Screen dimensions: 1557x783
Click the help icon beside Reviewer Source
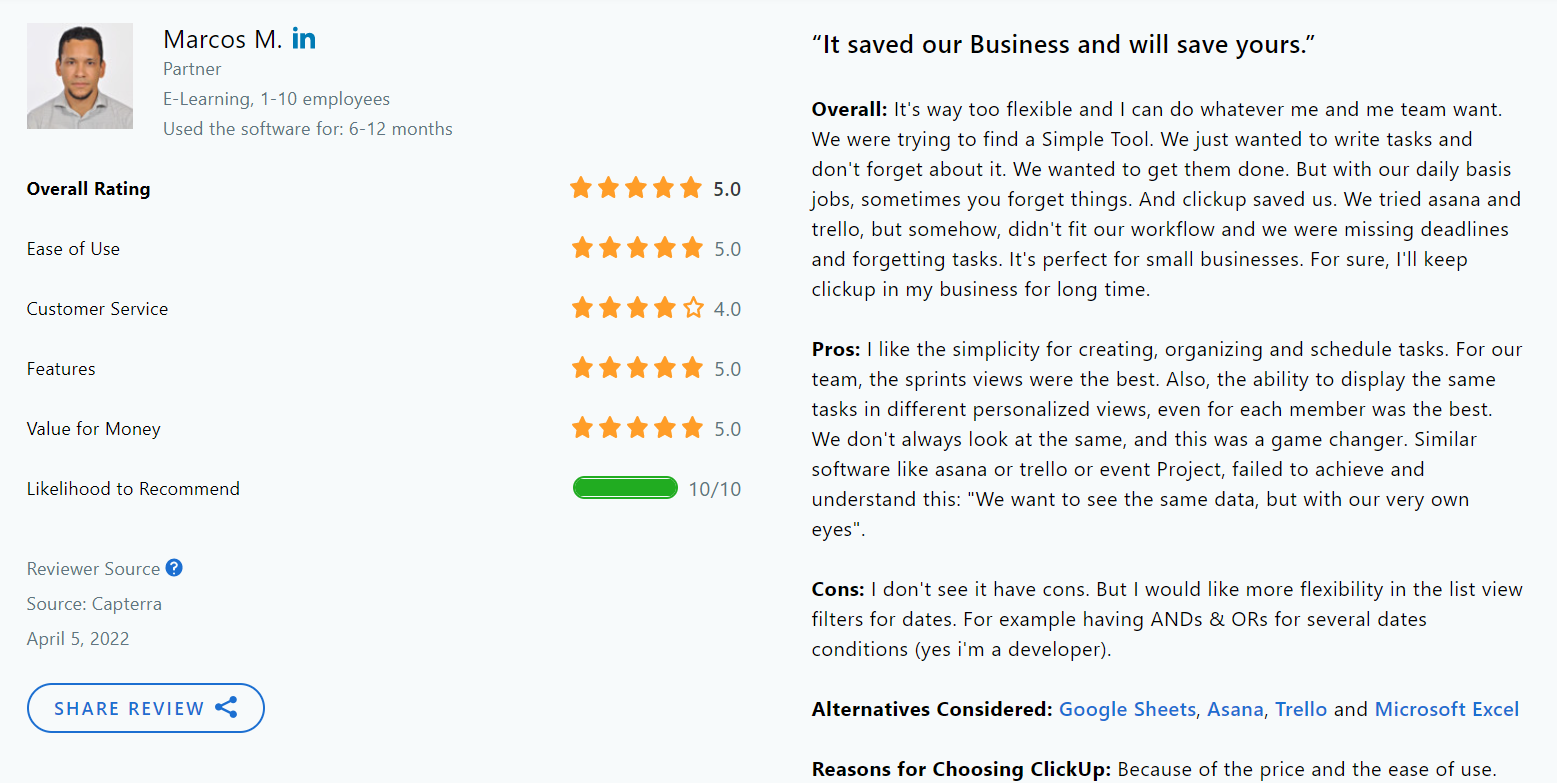coord(174,567)
